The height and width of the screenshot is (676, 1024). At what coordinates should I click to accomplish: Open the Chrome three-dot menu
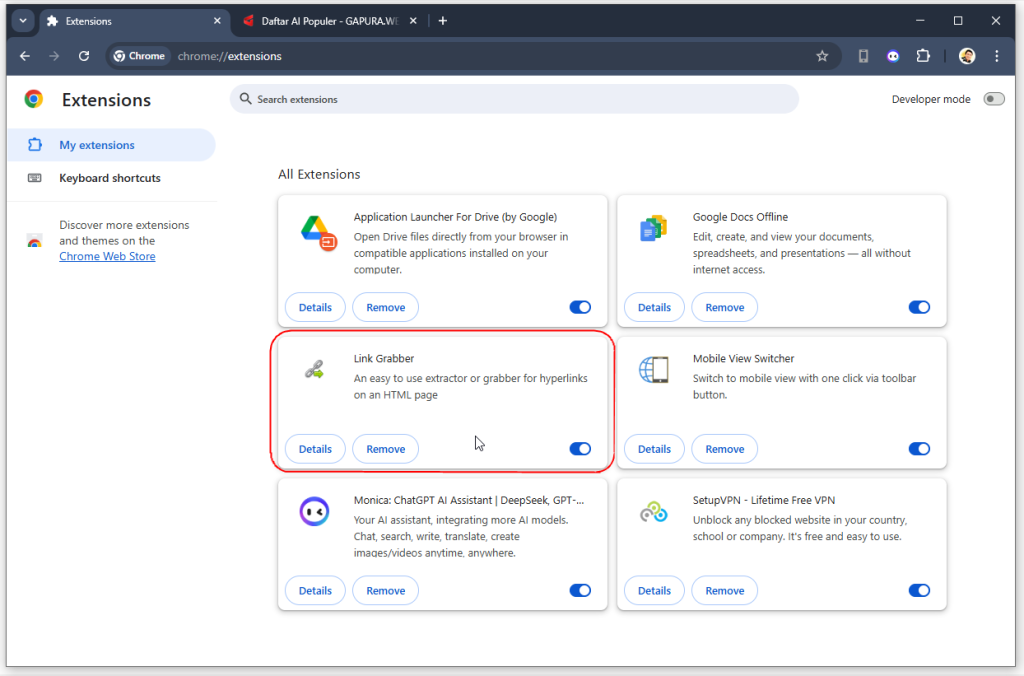coord(997,56)
